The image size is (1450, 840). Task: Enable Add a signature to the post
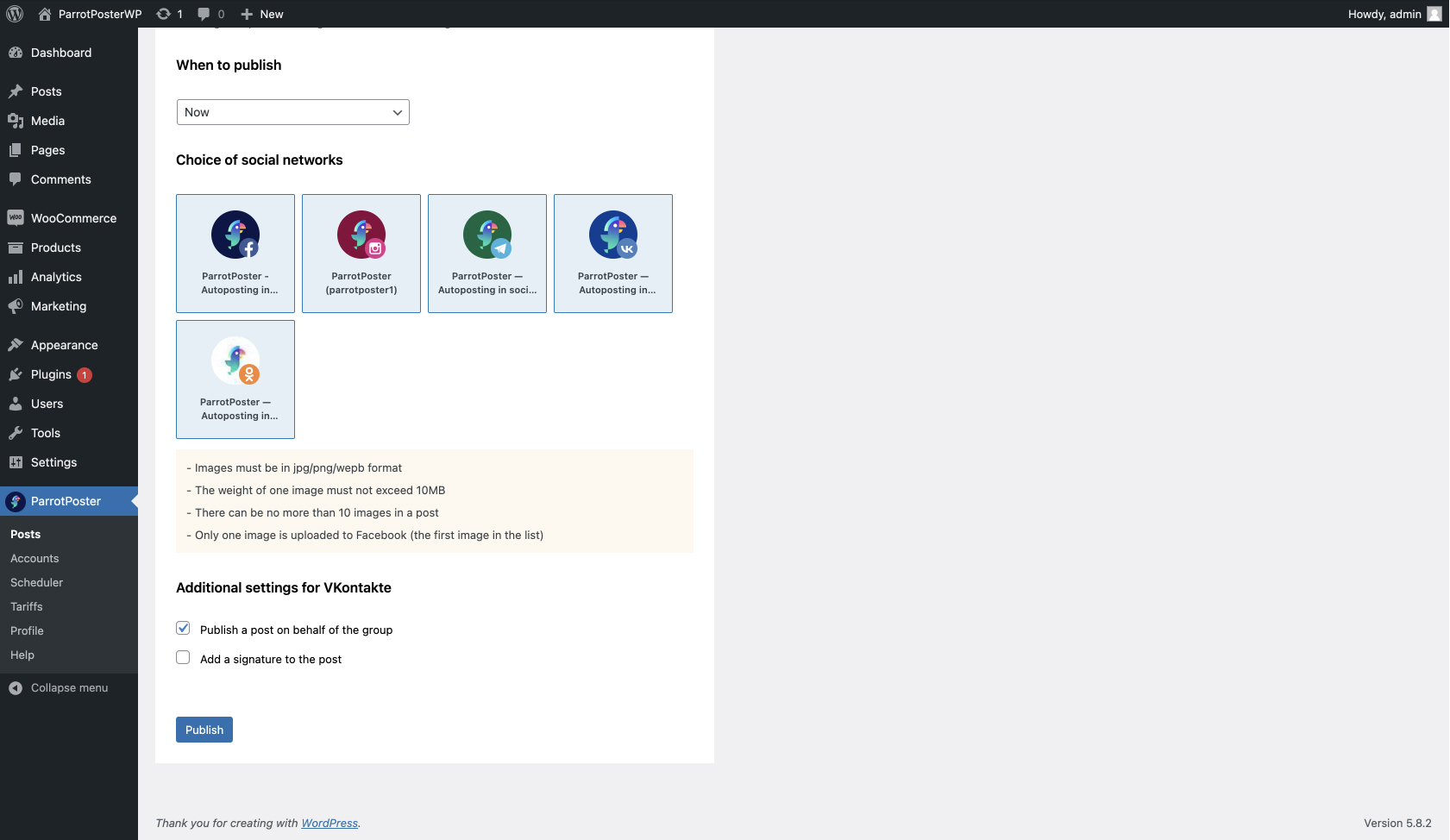[x=183, y=657]
